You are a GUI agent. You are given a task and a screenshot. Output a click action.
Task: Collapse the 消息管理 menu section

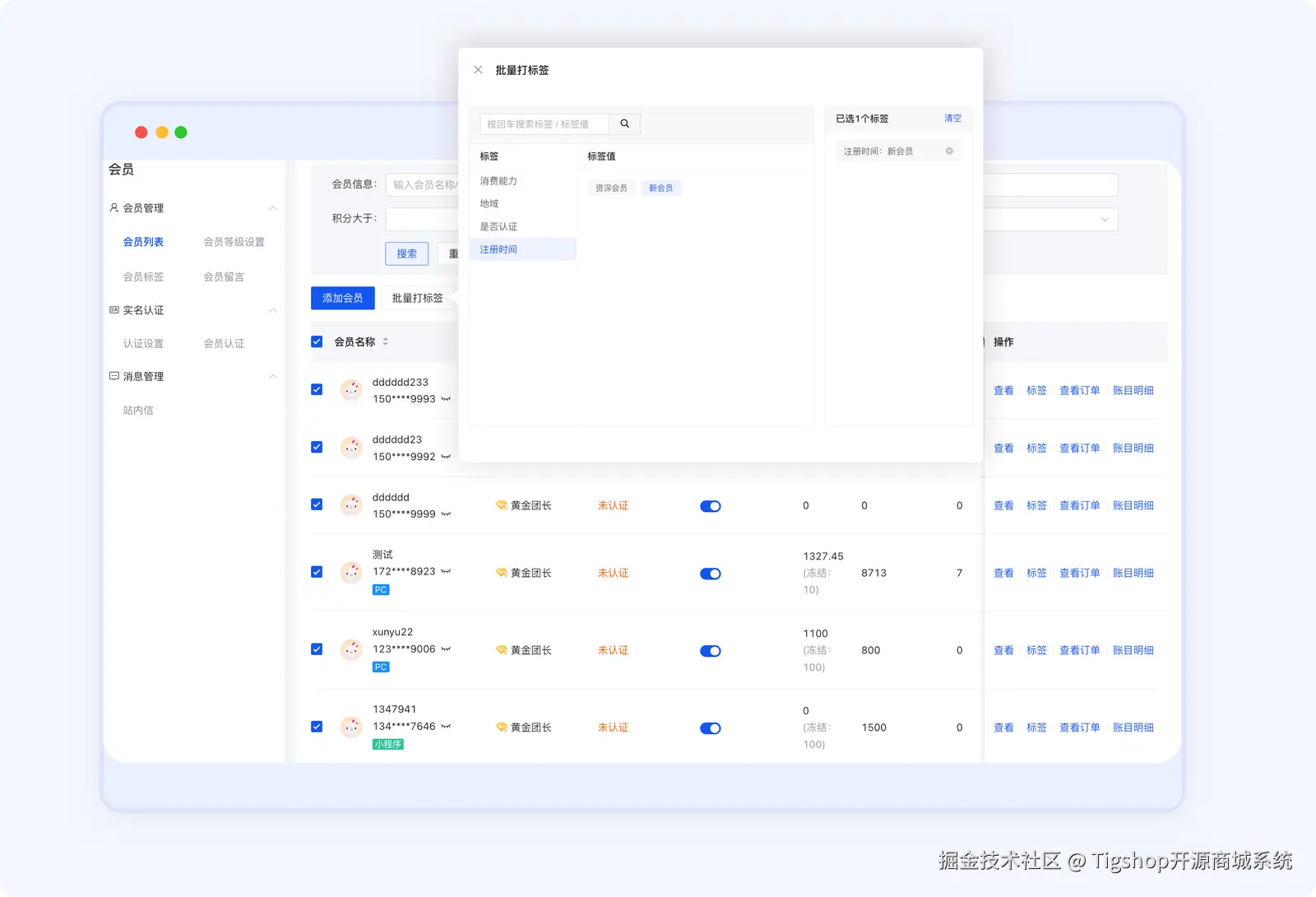(273, 376)
